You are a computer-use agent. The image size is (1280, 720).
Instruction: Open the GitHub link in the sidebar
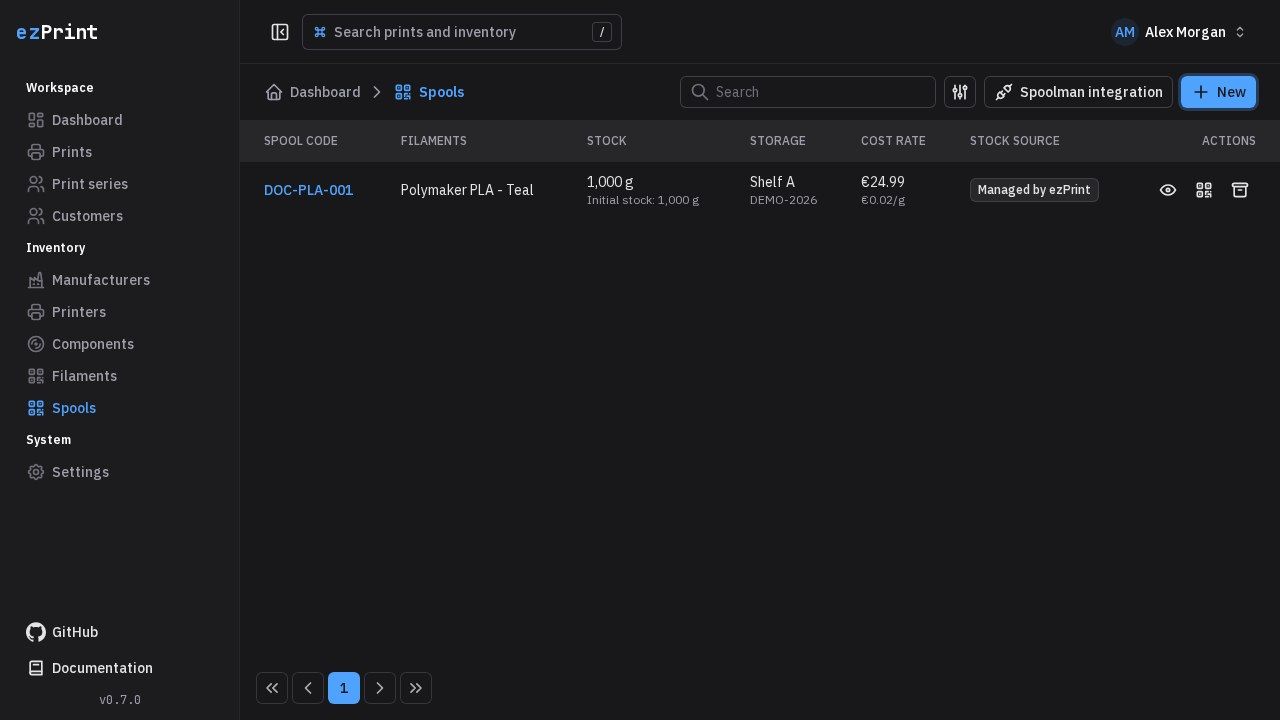[62, 632]
